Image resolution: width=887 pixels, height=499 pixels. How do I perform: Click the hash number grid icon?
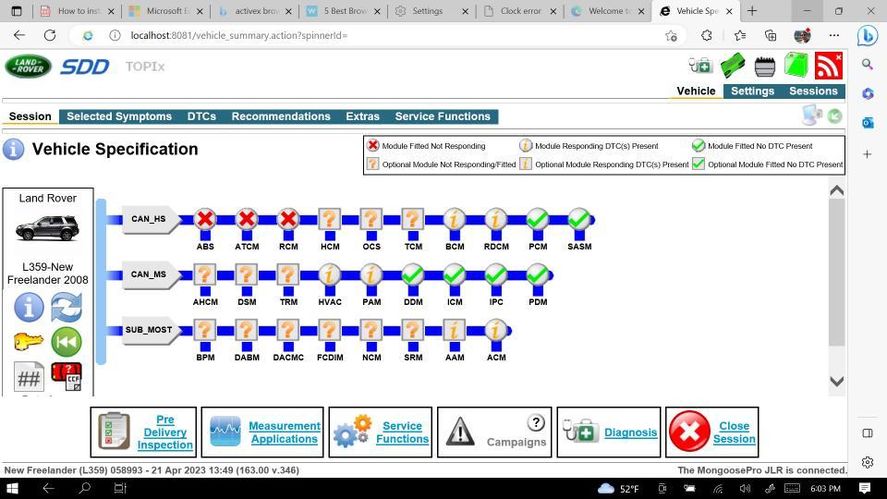click(29, 377)
